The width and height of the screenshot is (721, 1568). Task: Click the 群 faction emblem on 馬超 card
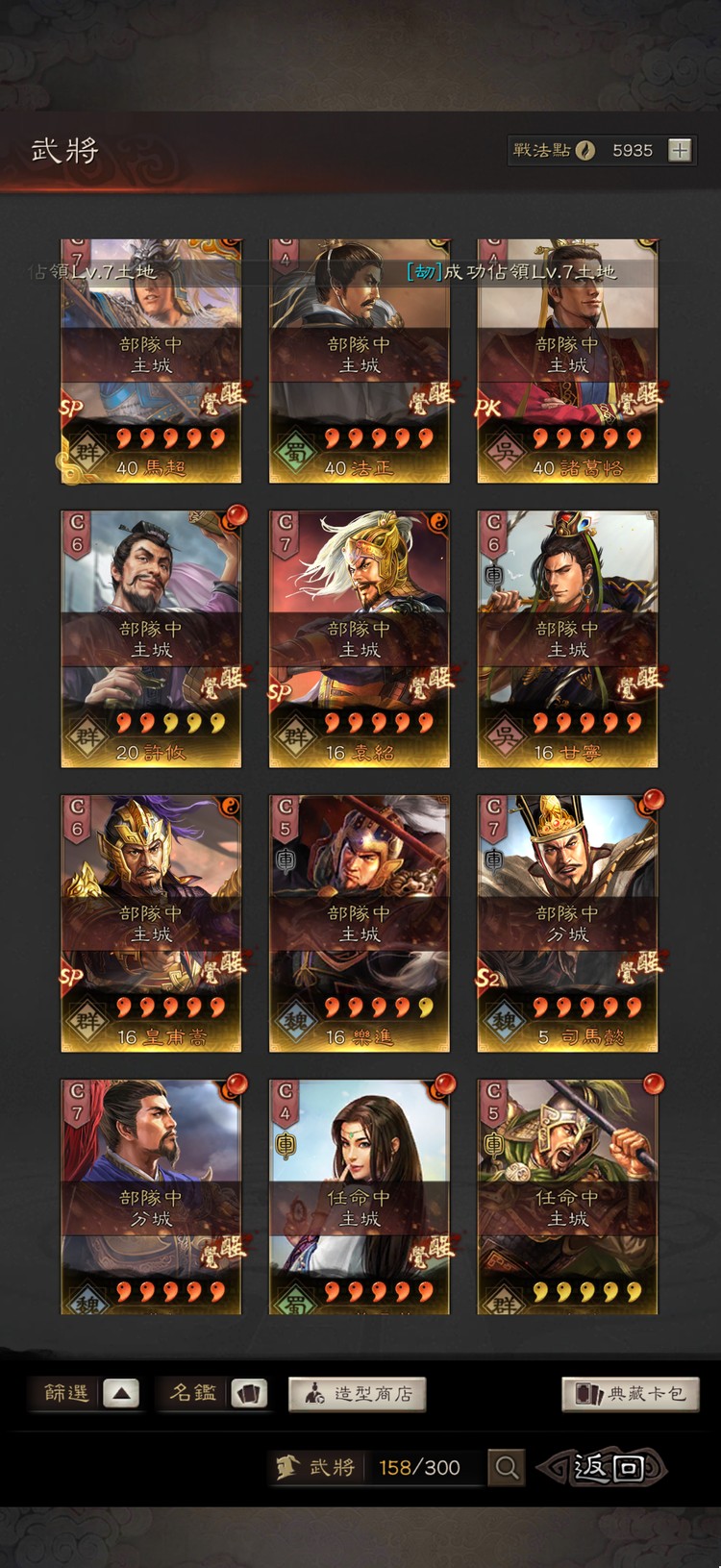88,450
